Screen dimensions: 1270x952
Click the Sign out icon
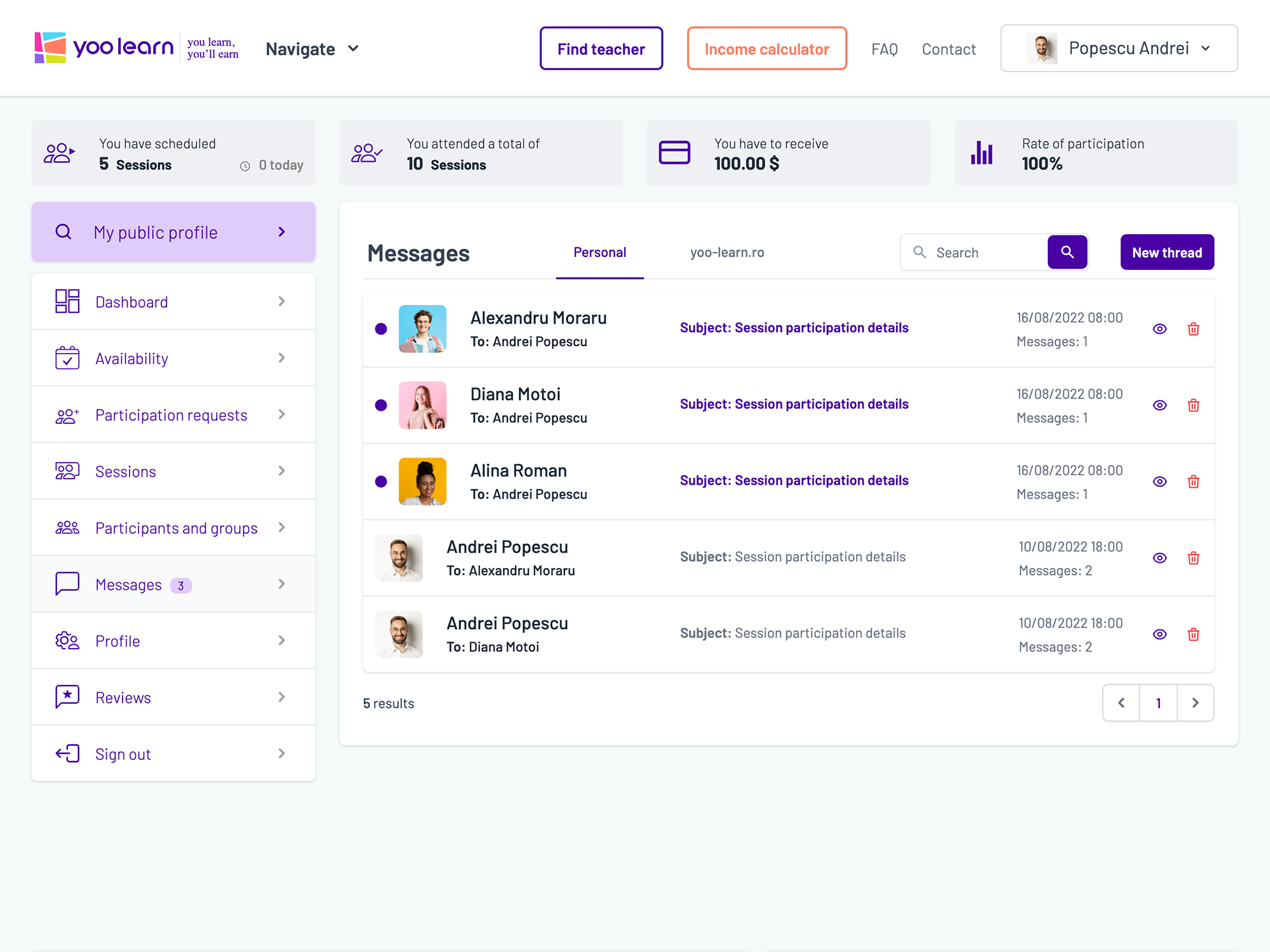pyautogui.click(x=67, y=753)
